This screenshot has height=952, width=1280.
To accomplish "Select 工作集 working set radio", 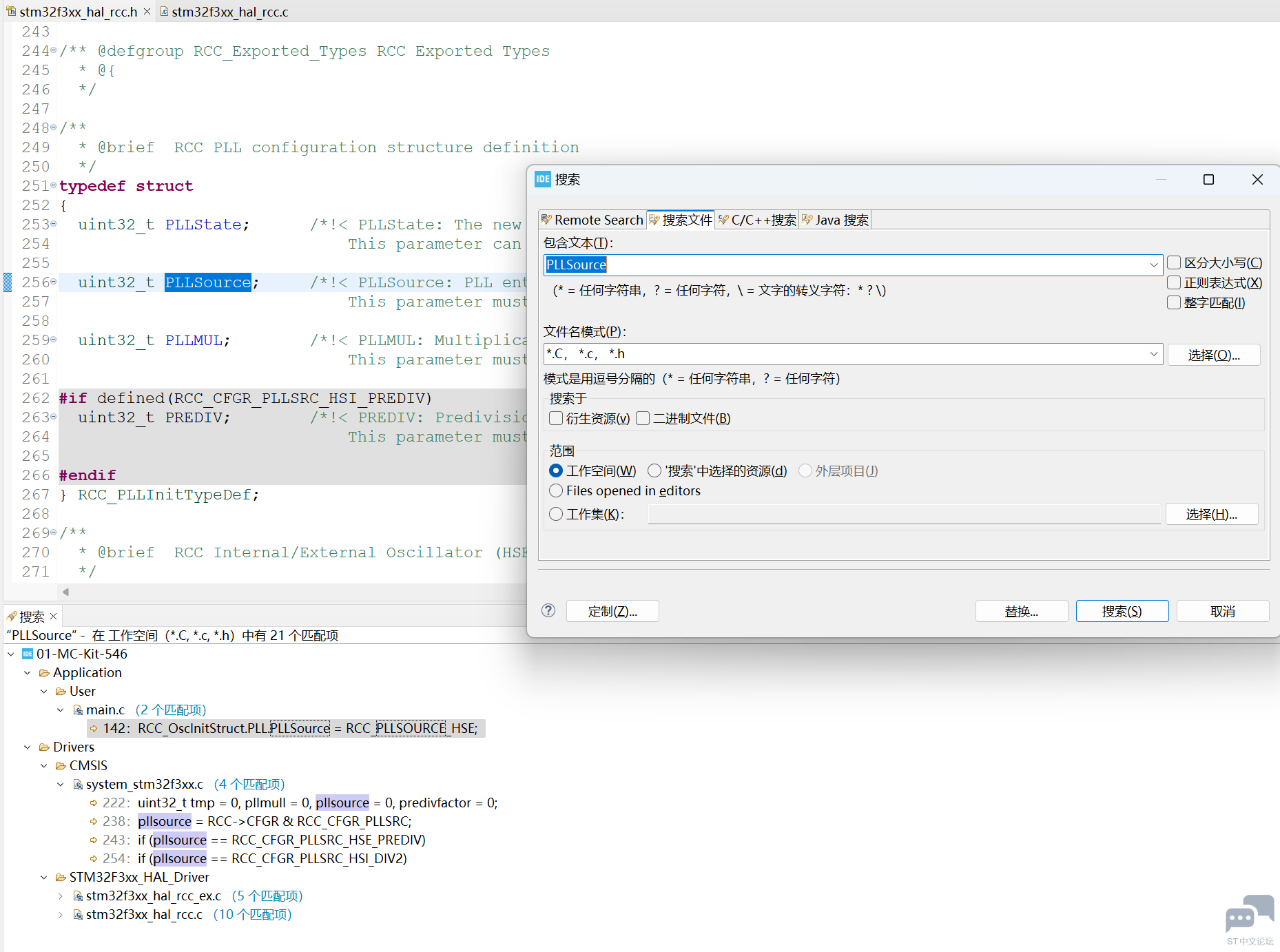I will [556, 514].
